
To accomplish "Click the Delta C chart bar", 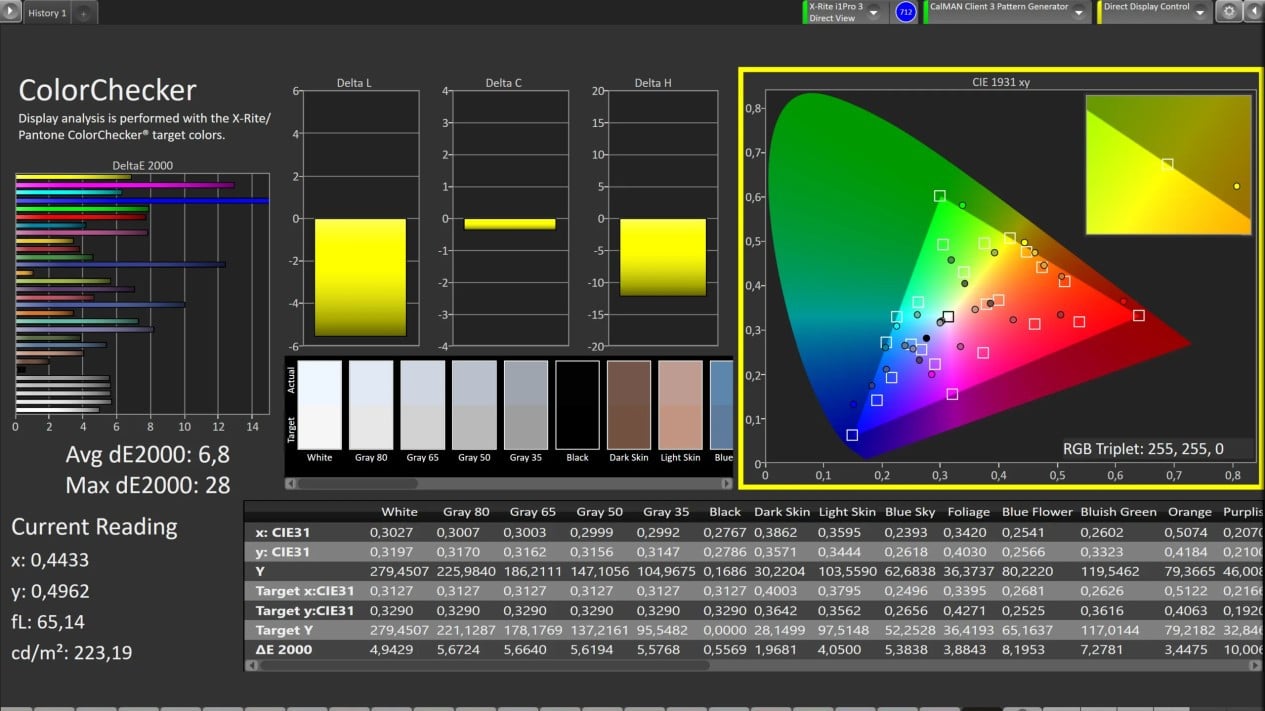I will [x=510, y=224].
